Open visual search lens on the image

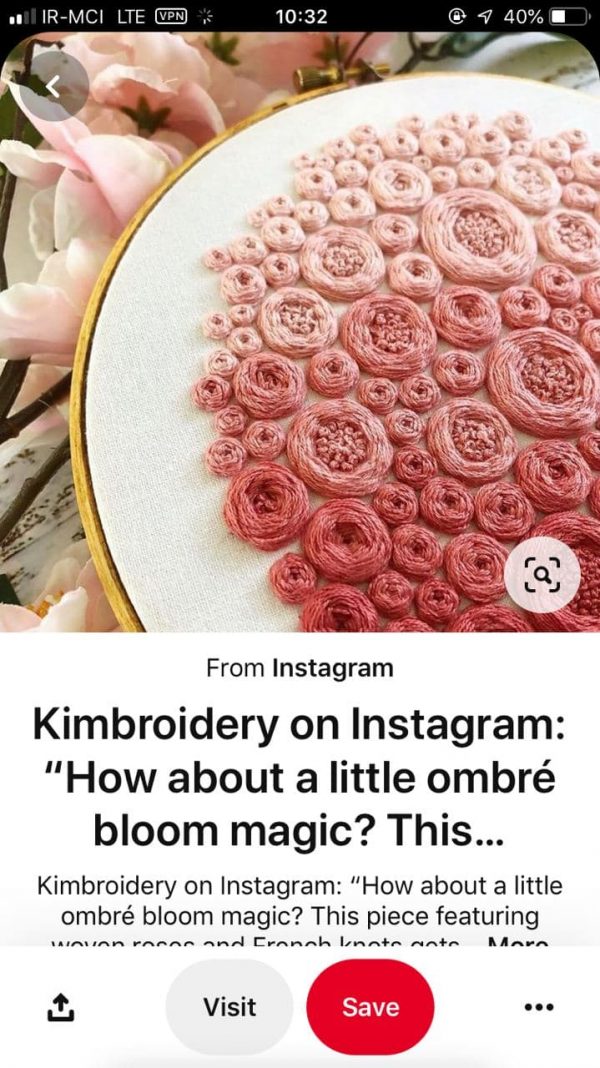(x=542, y=575)
